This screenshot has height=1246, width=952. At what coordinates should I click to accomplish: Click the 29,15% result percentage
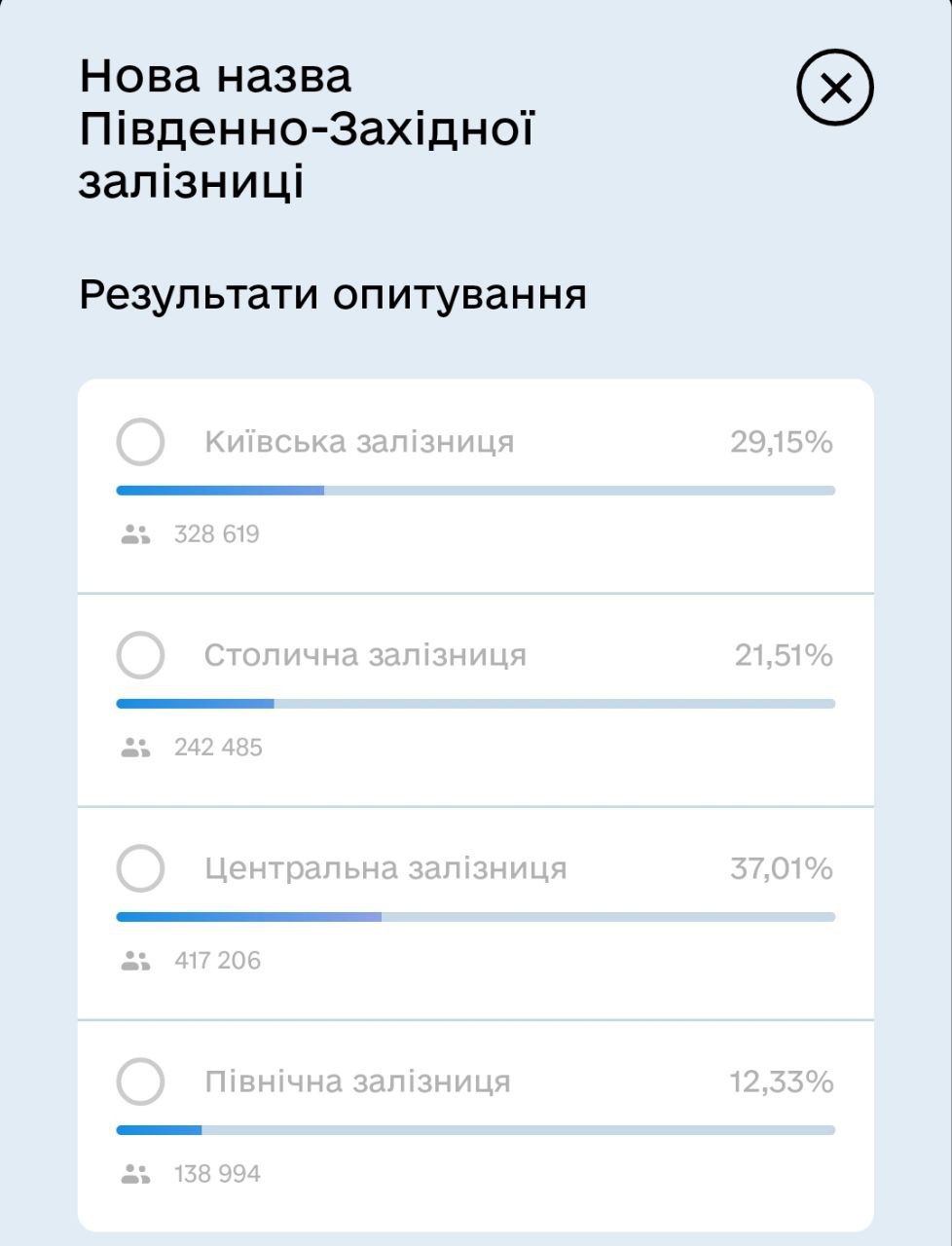781,442
